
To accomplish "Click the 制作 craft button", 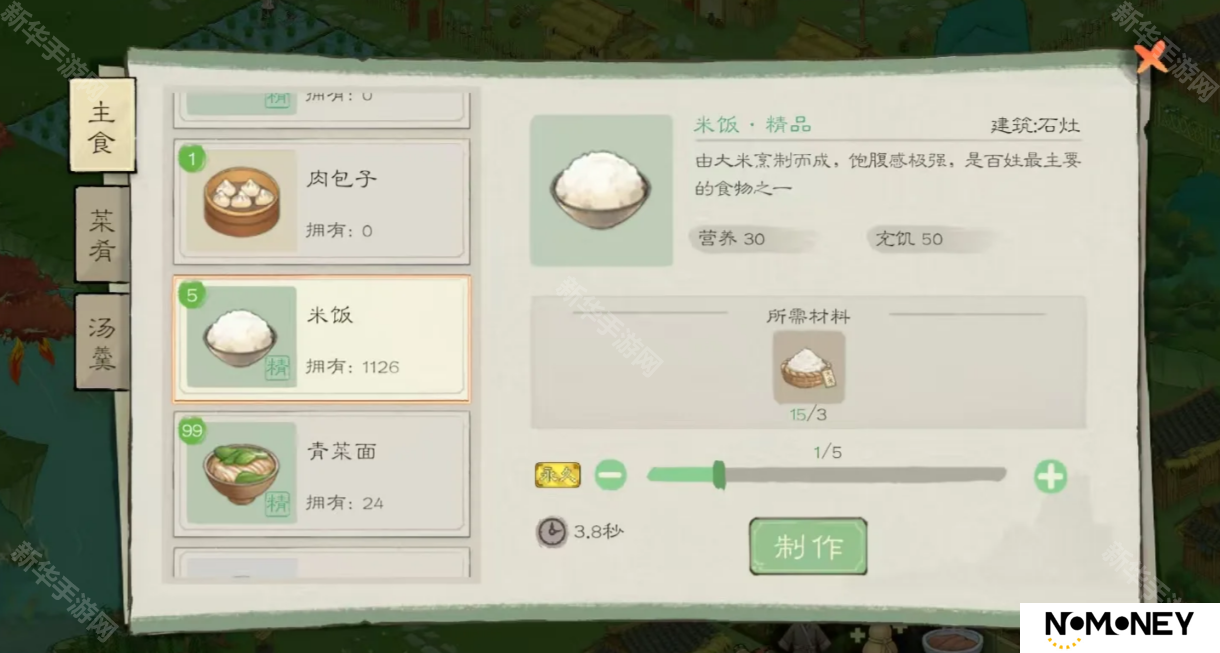I will [808, 546].
